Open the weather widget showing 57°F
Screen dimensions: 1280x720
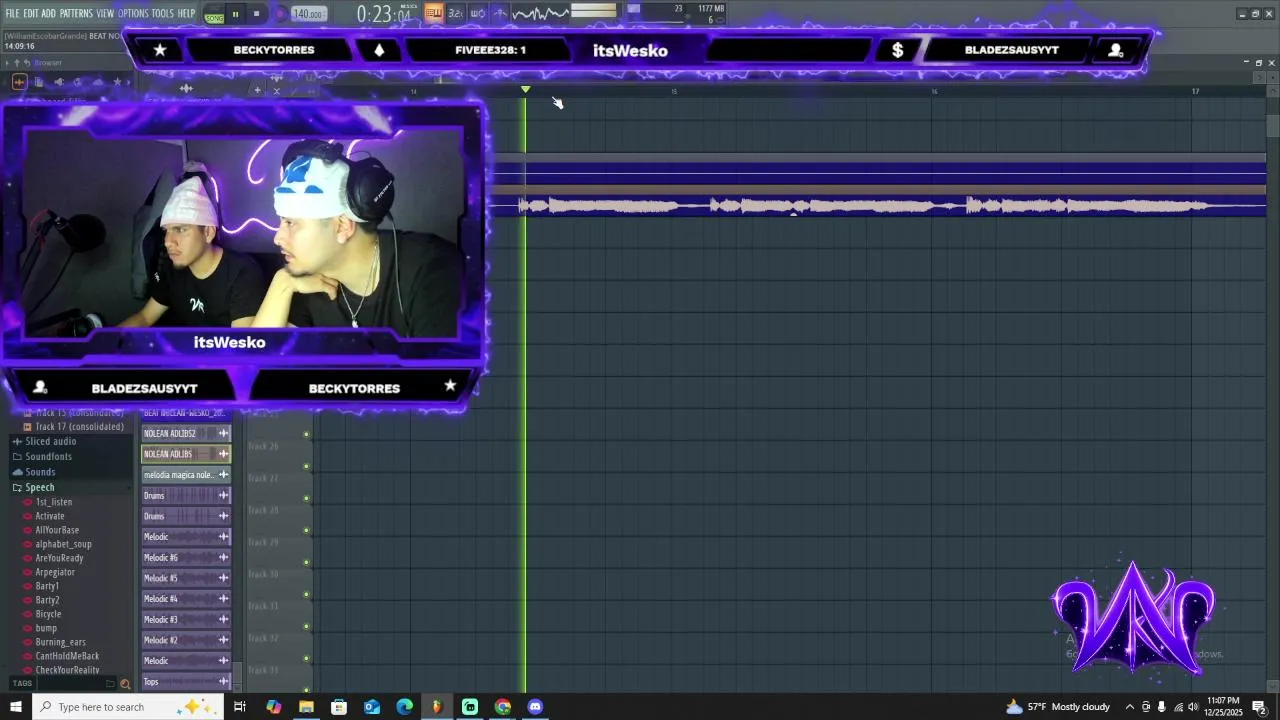pos(1058,707)
